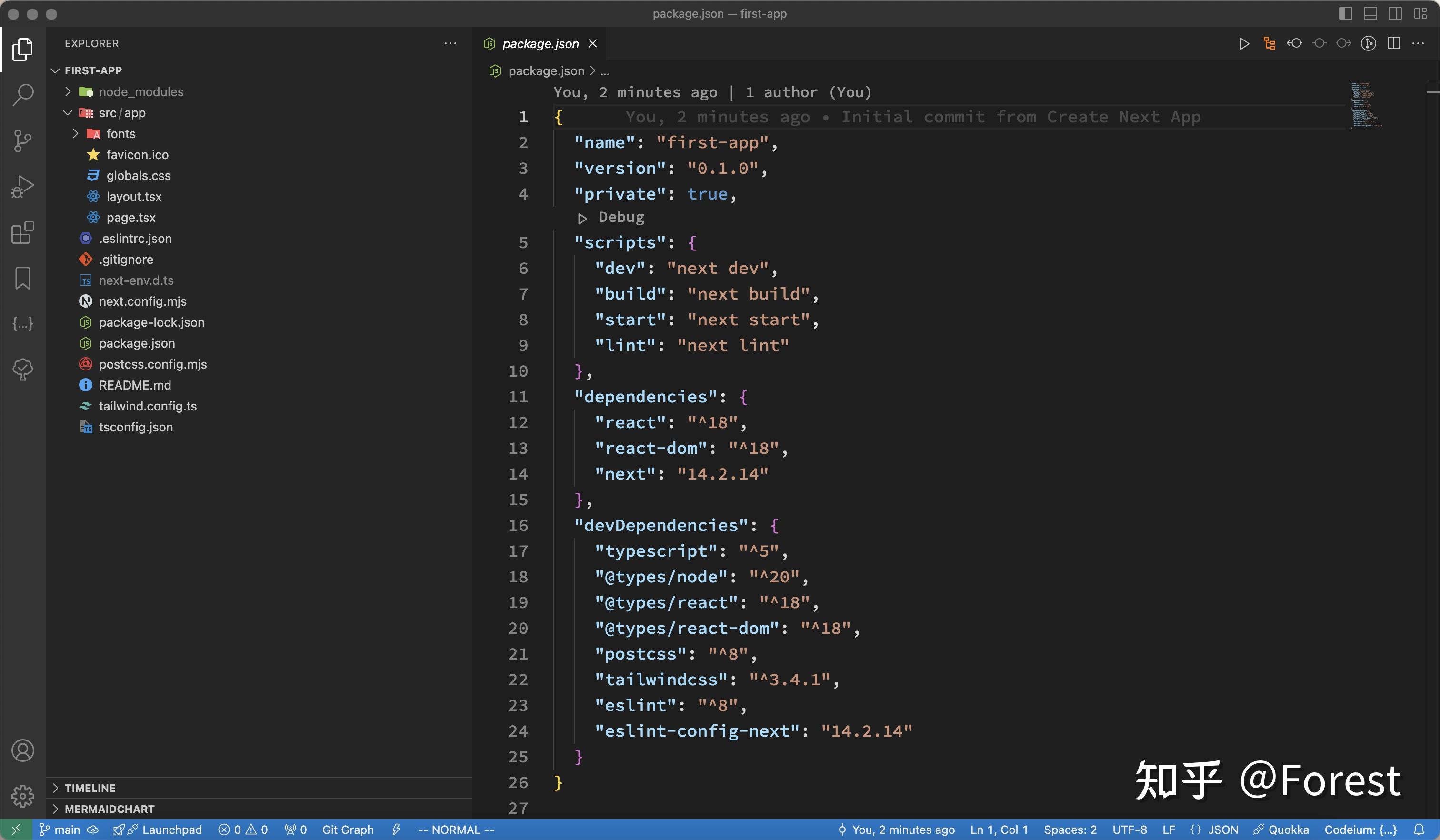This screenshot has height=840, width=1440.
Task: Toggle primary side bar layout icon
Action: click(1346, 14)
